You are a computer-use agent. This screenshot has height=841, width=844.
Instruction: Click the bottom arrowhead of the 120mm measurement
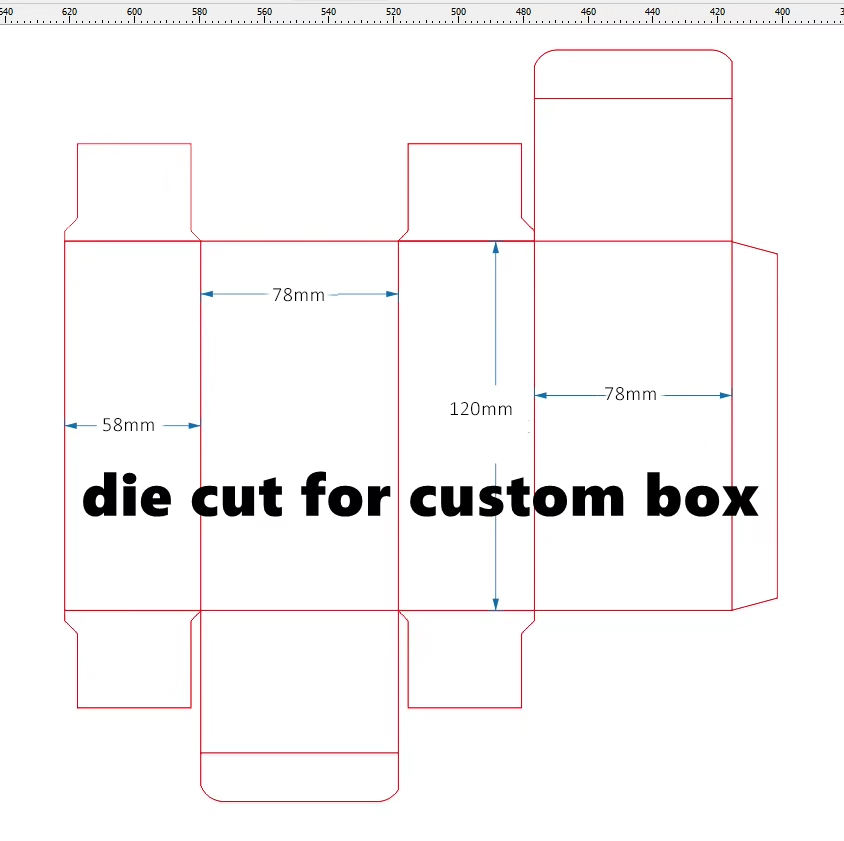click(x=496, y=602)
